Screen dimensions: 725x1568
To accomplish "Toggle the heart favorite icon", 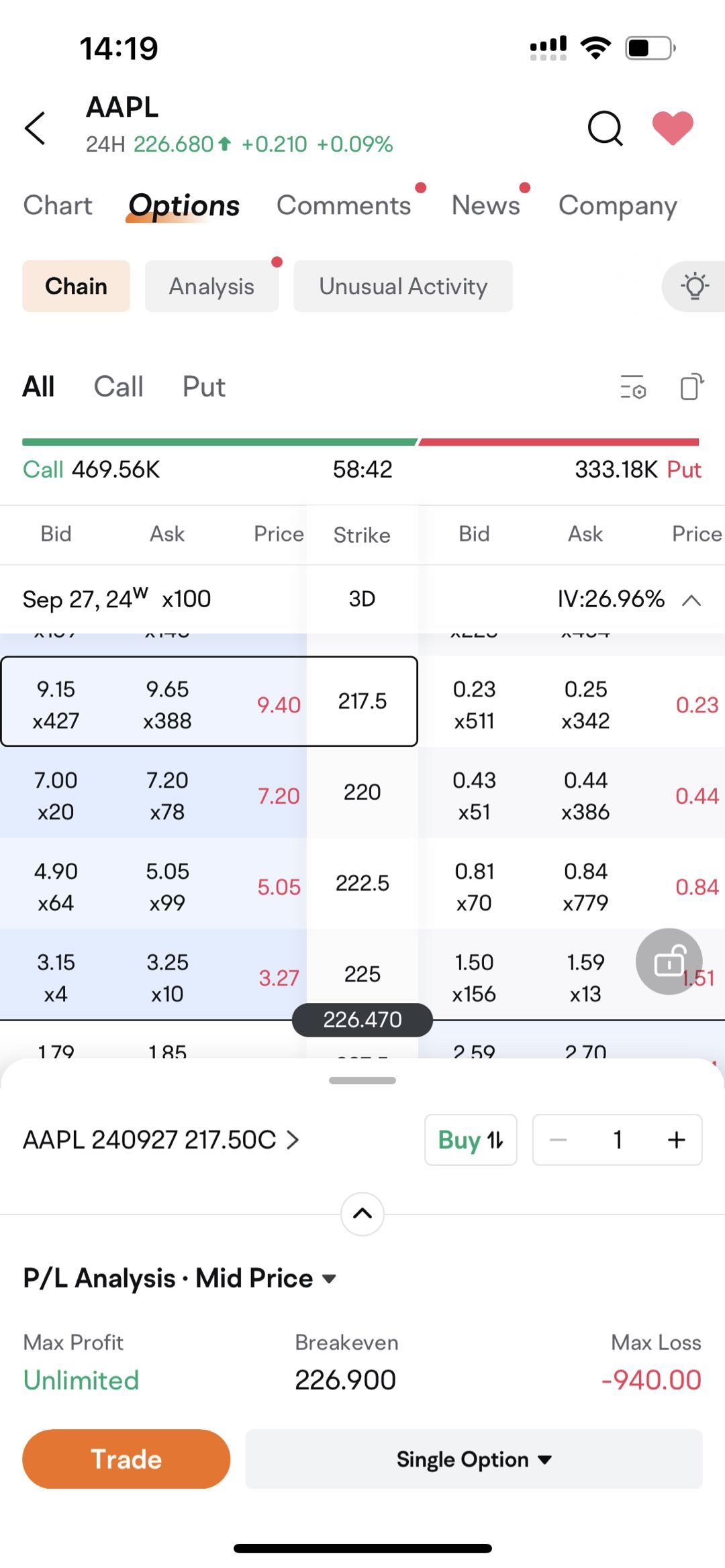I will (673, 127).
